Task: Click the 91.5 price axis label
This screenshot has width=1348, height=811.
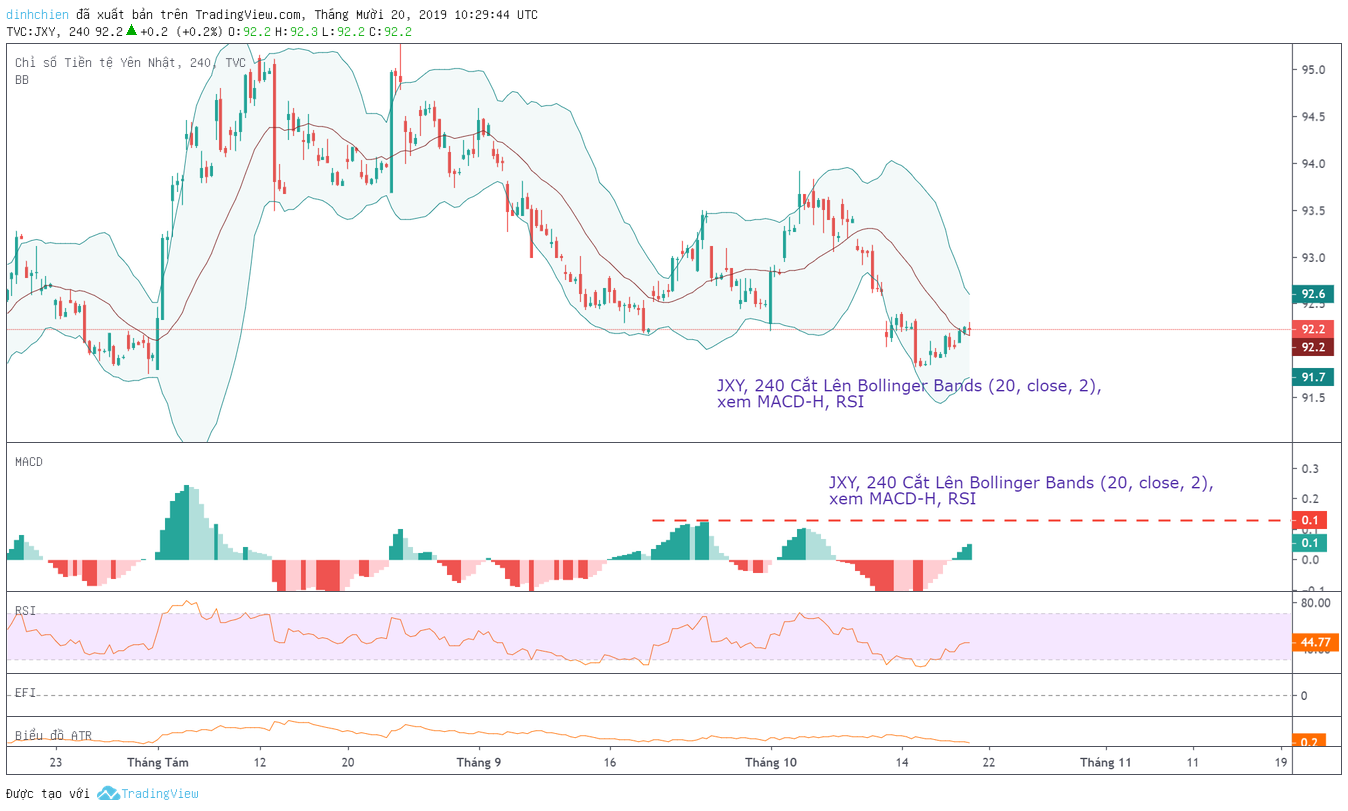Action: (x=1313, y=398)
